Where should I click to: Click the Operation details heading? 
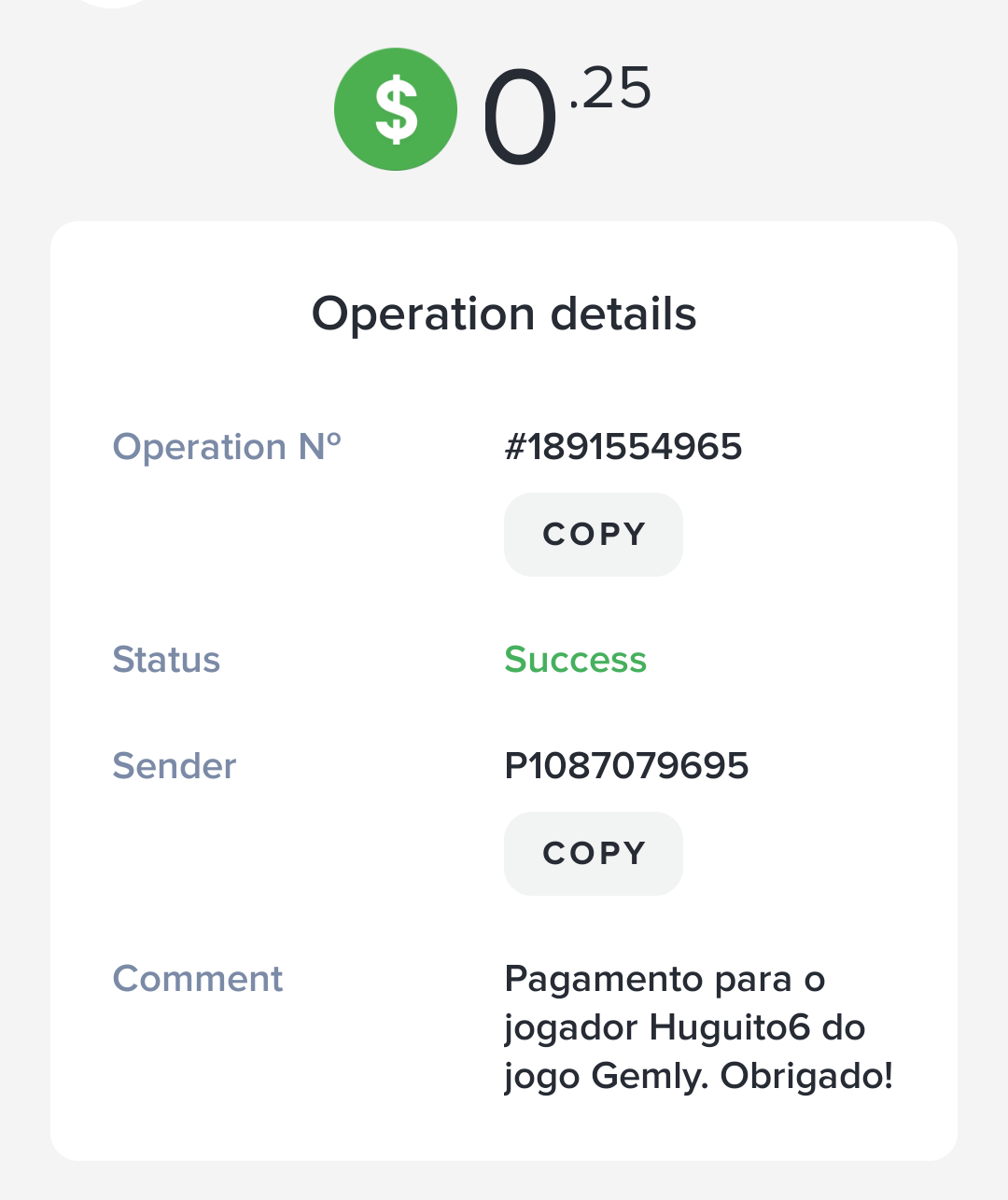(x=504, y=314)
